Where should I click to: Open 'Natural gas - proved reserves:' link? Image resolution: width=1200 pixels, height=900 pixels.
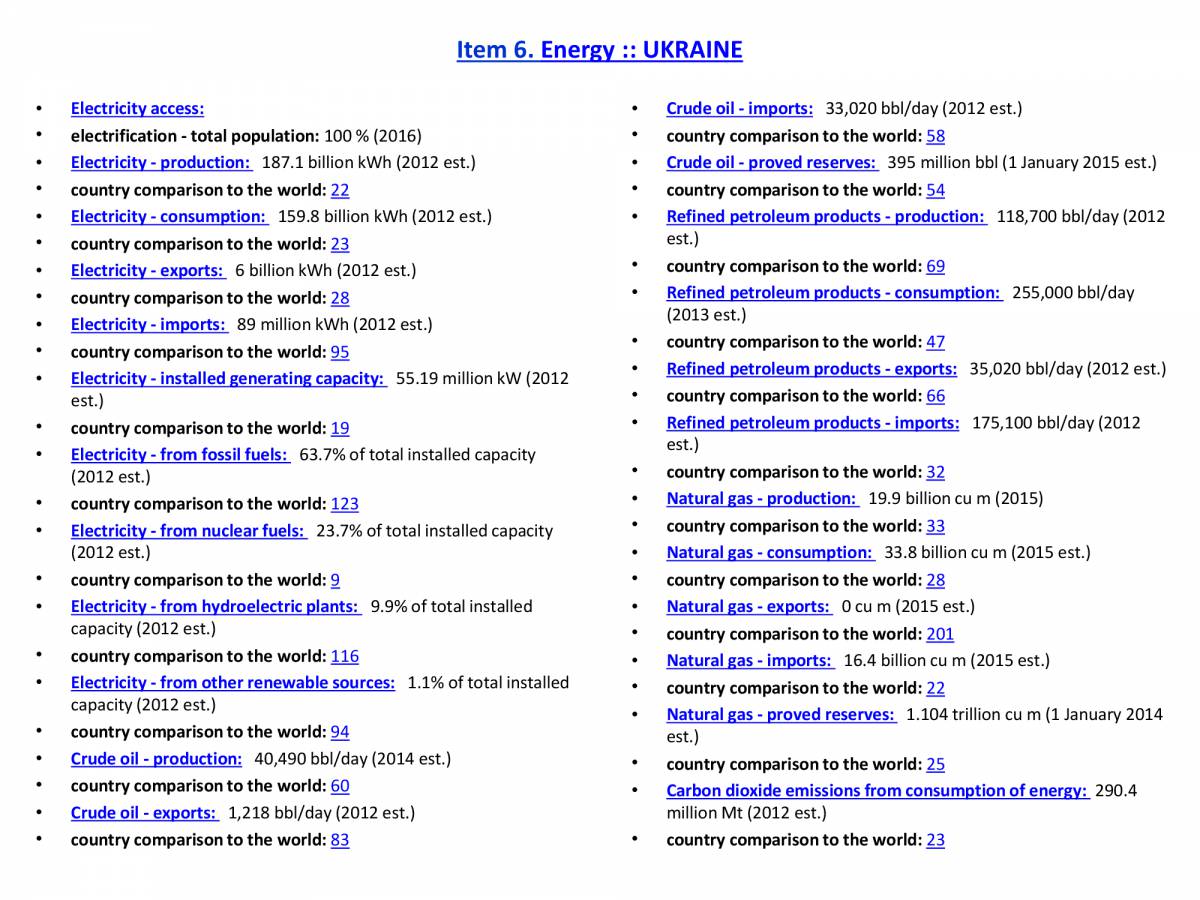pos(780,714)
